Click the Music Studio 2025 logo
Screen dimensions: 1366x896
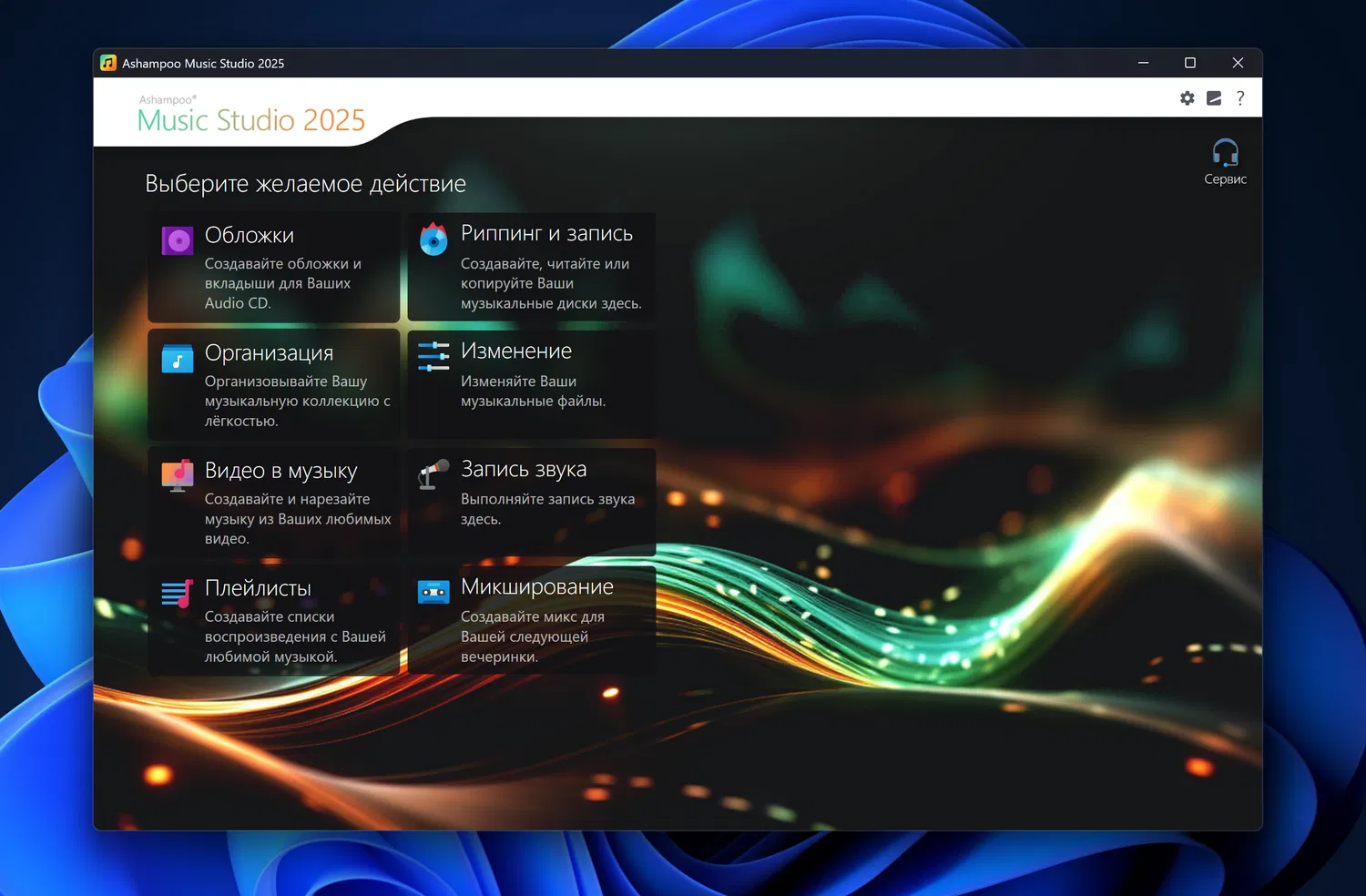(251, 114)
